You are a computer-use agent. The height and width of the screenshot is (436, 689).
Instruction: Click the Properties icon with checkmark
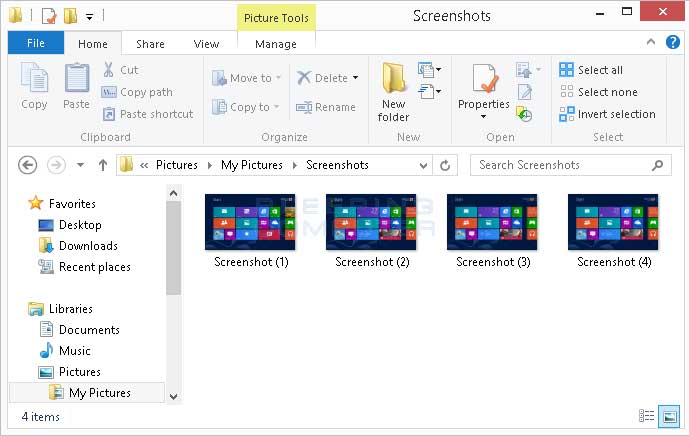pyautogui.click(x=486, y=78)
